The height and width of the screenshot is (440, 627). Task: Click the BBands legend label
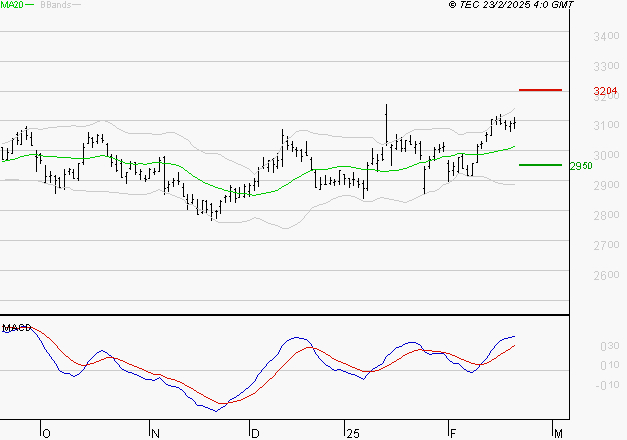pos(56,5)
